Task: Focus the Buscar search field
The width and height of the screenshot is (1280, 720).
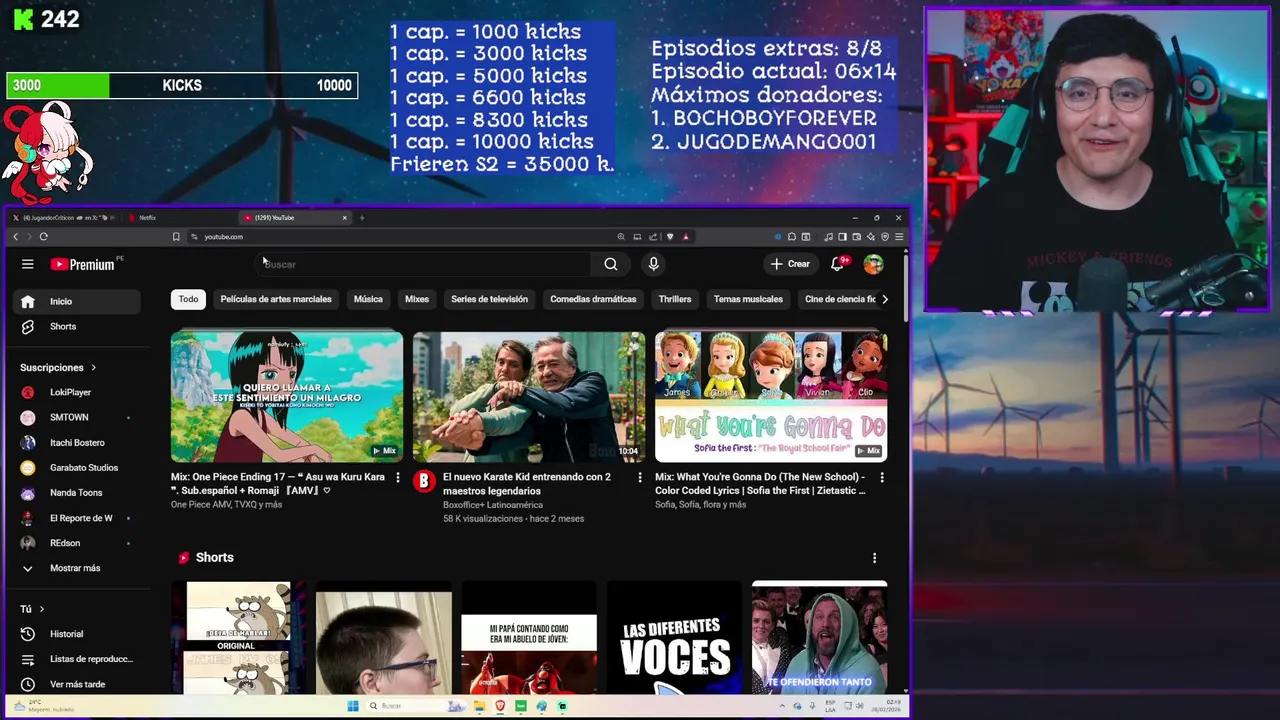Action: 425,264
